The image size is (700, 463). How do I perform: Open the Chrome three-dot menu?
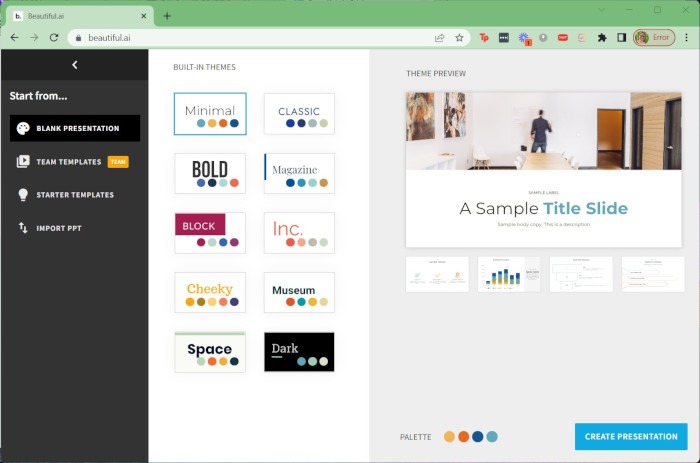pyautogui.click(x=686, y=38)
